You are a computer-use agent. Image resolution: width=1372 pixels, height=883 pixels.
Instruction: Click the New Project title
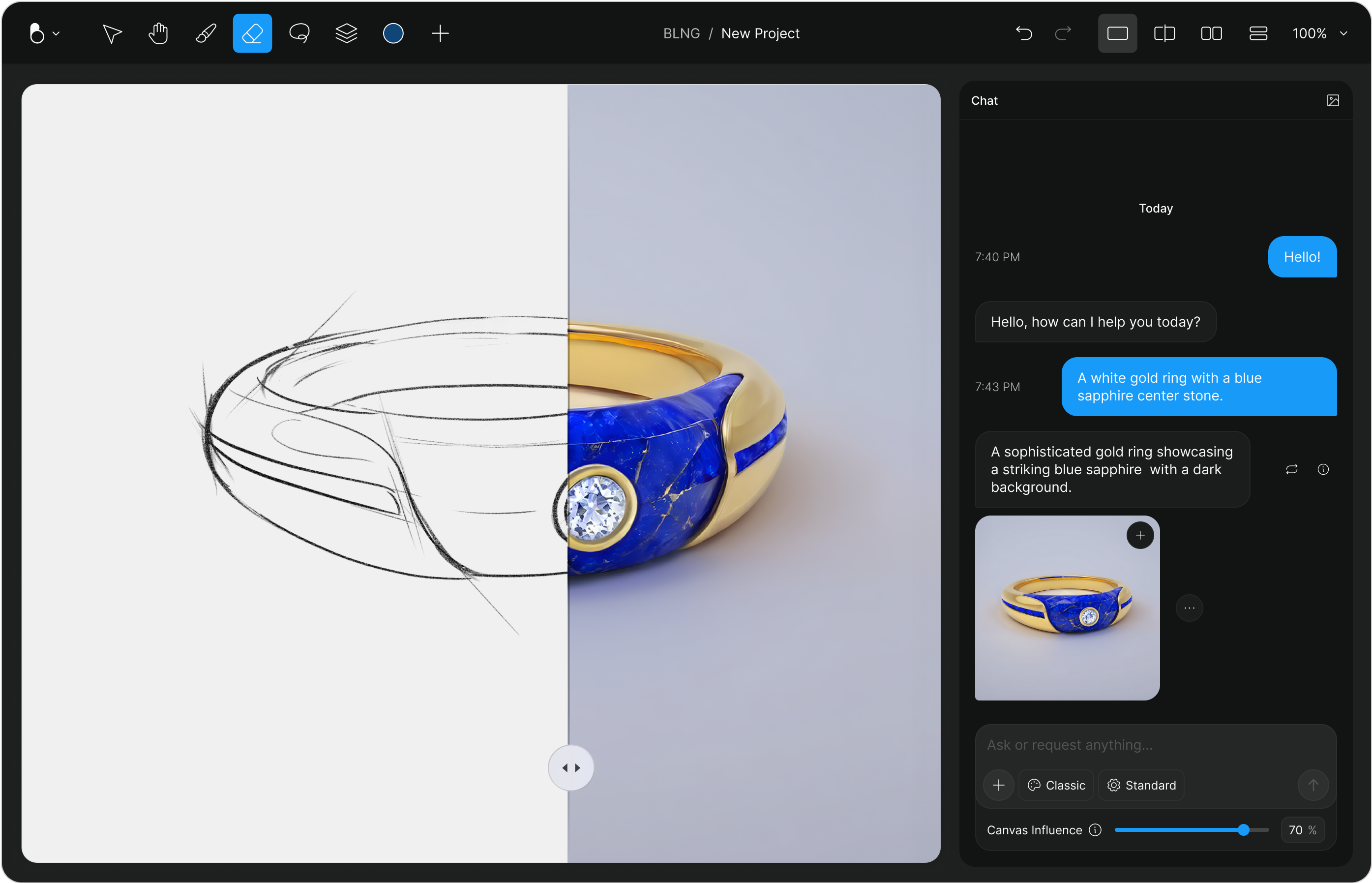(760, 33)
